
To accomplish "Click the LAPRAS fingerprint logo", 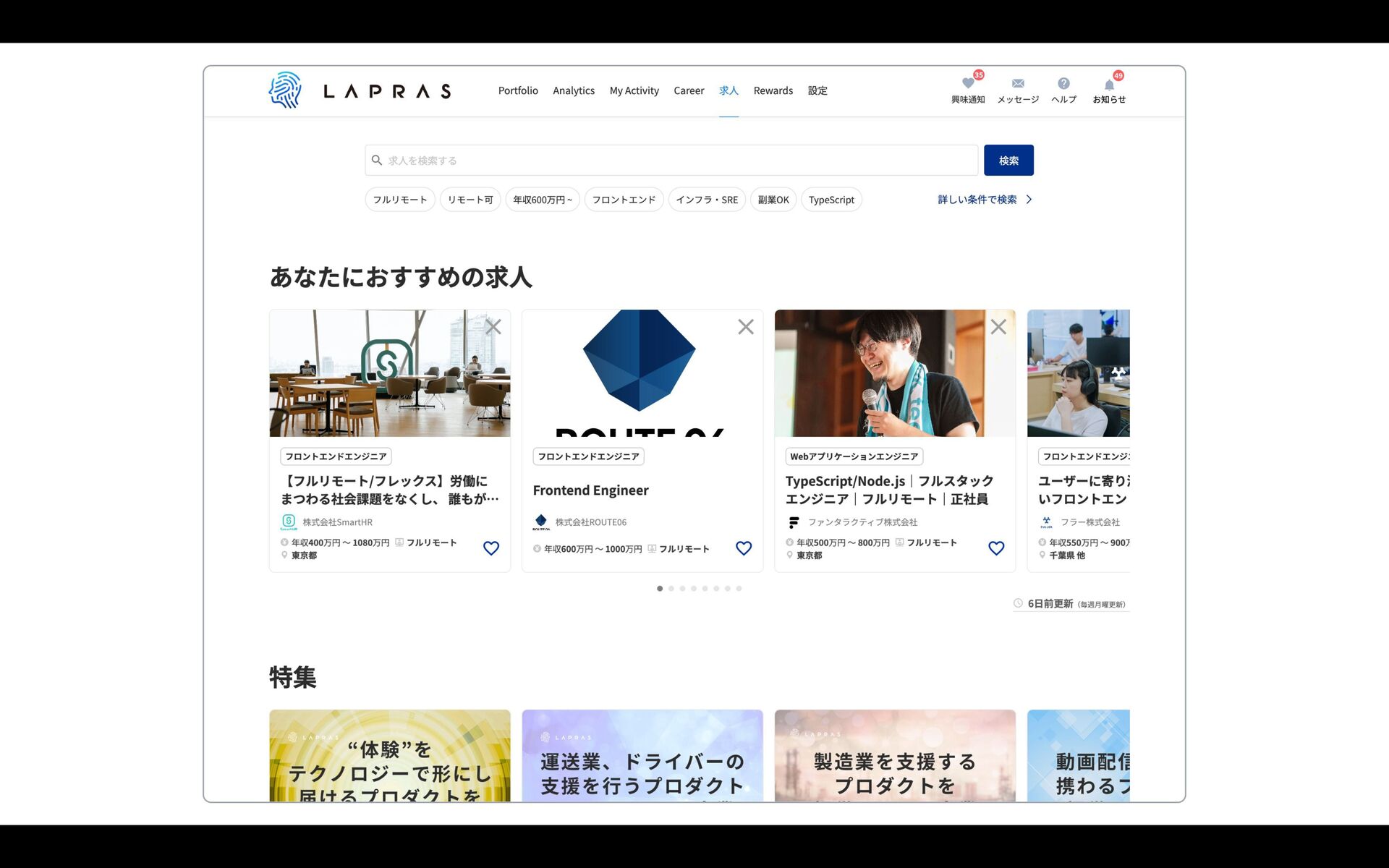I will 286,90.
